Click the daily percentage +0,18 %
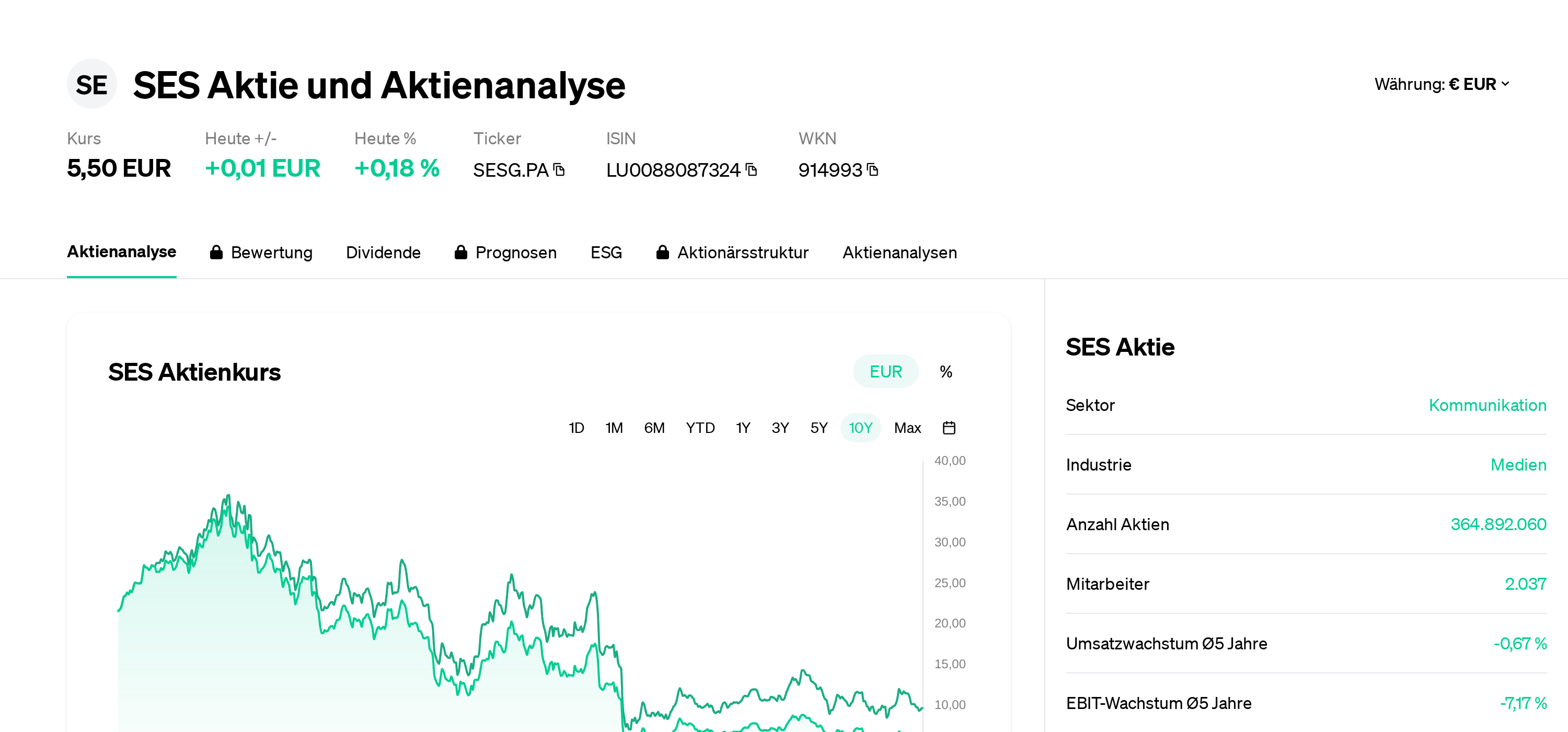Screen dimensions: 1568x732 click(x=397, y=169)
